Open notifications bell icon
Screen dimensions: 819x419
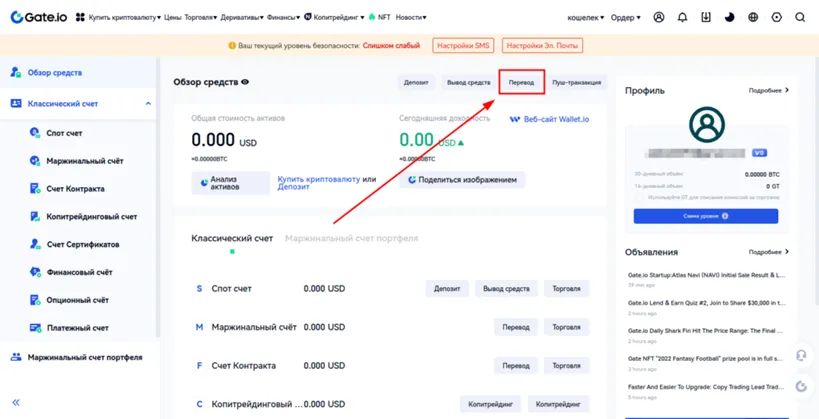pos(682,17)
